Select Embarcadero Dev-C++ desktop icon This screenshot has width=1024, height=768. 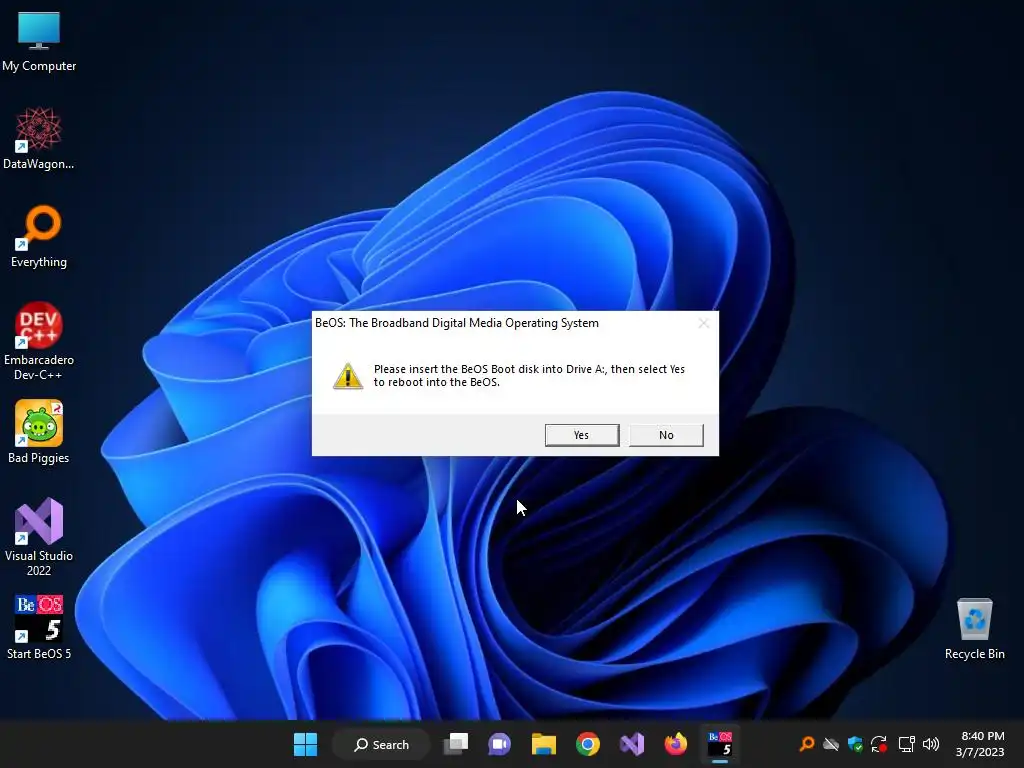click(x=39, y=342)
